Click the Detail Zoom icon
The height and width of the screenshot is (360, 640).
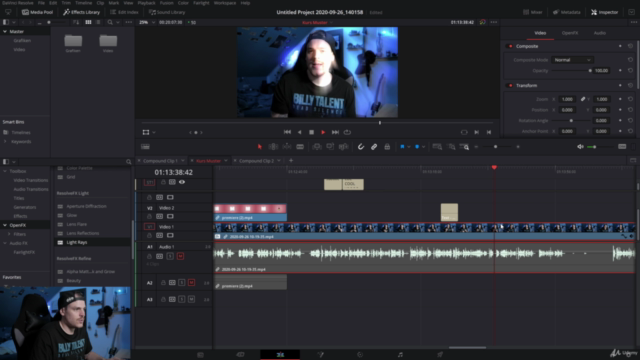451,147
